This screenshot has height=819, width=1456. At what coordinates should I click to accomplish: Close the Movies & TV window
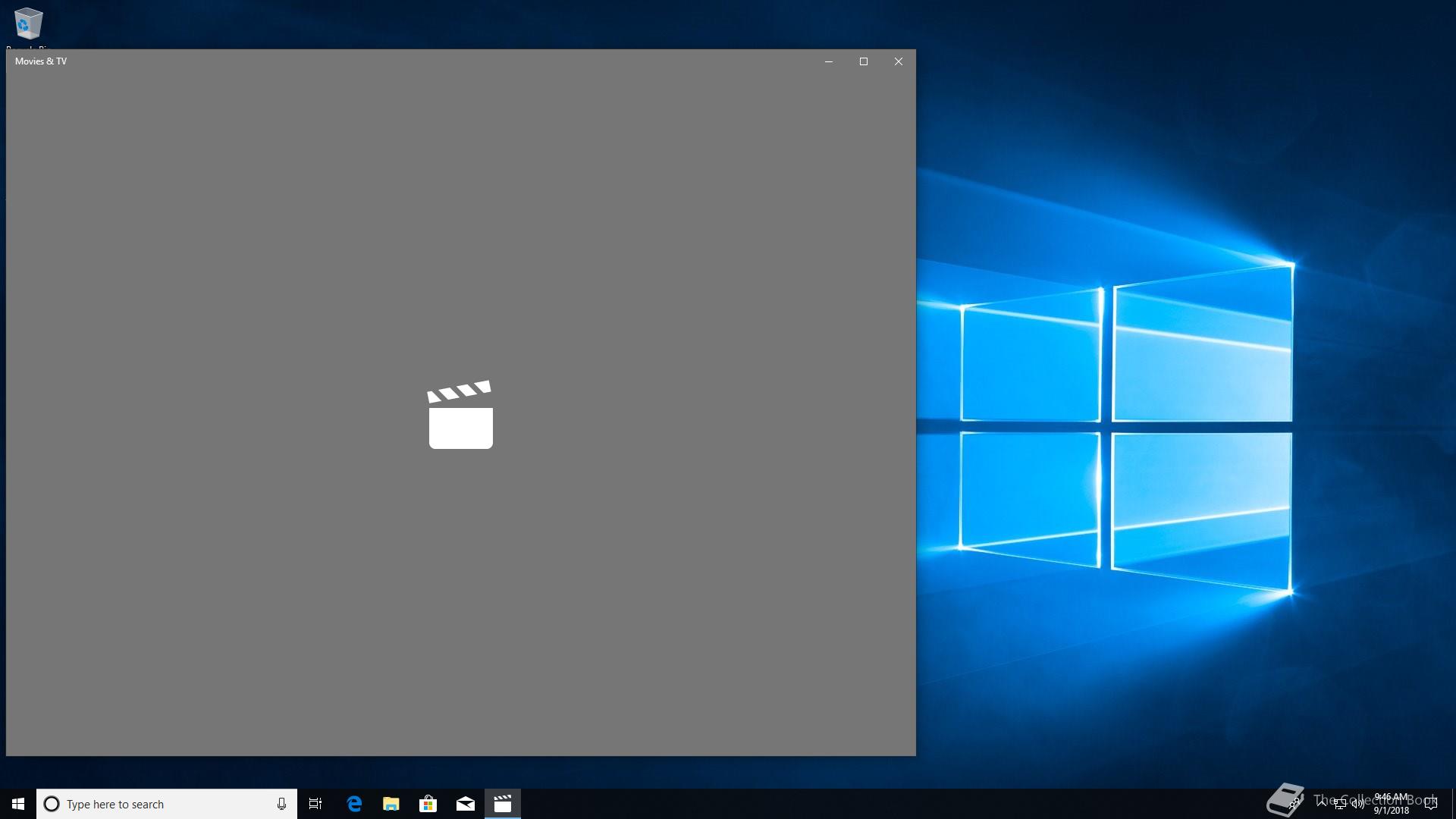pyautogui.click(x=899, y=61)
